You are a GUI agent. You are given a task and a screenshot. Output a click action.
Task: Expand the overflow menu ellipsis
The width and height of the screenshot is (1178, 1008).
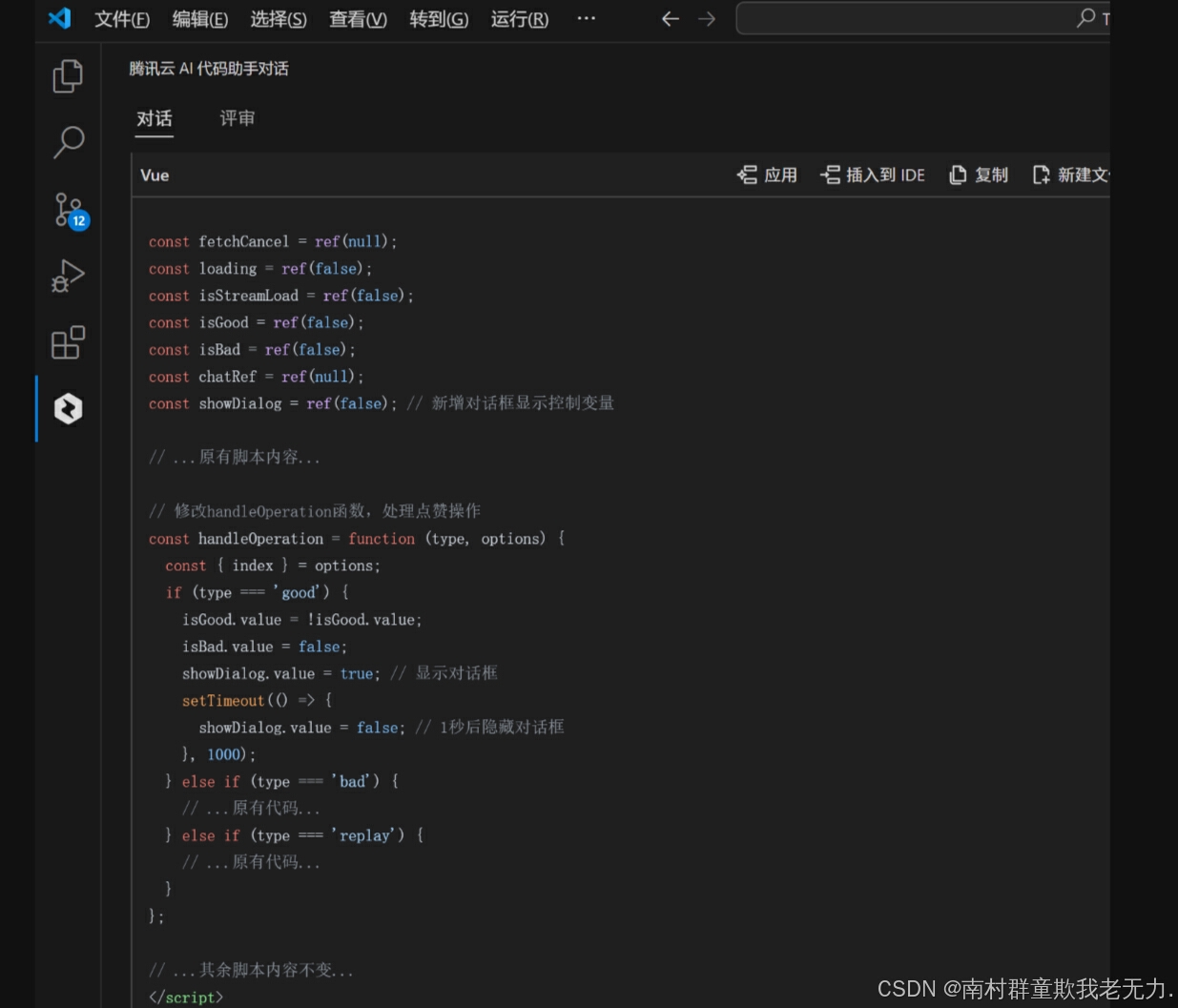587,18
